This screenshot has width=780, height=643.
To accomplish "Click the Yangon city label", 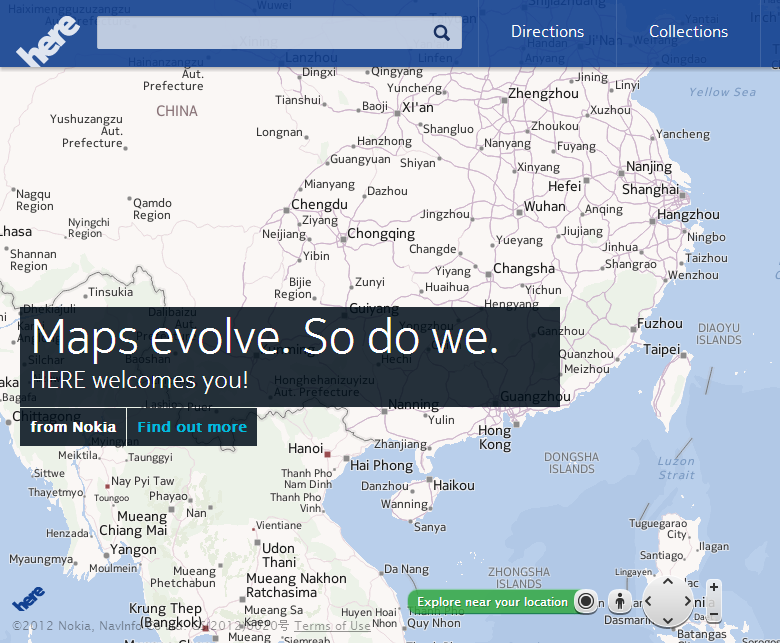I will coord(133,550).
